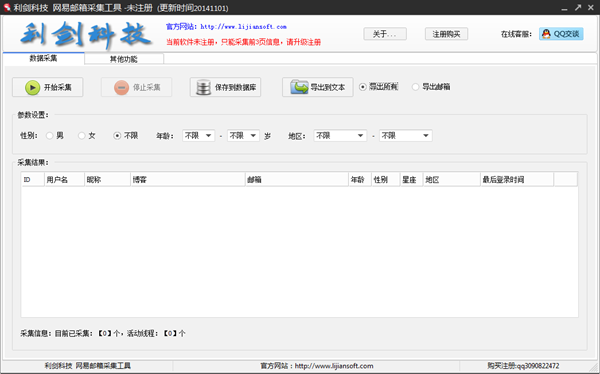Switch to 其他功能 tab
Image resolution: width=600 pixels, height=374 pixels.
tap(124, 59)
